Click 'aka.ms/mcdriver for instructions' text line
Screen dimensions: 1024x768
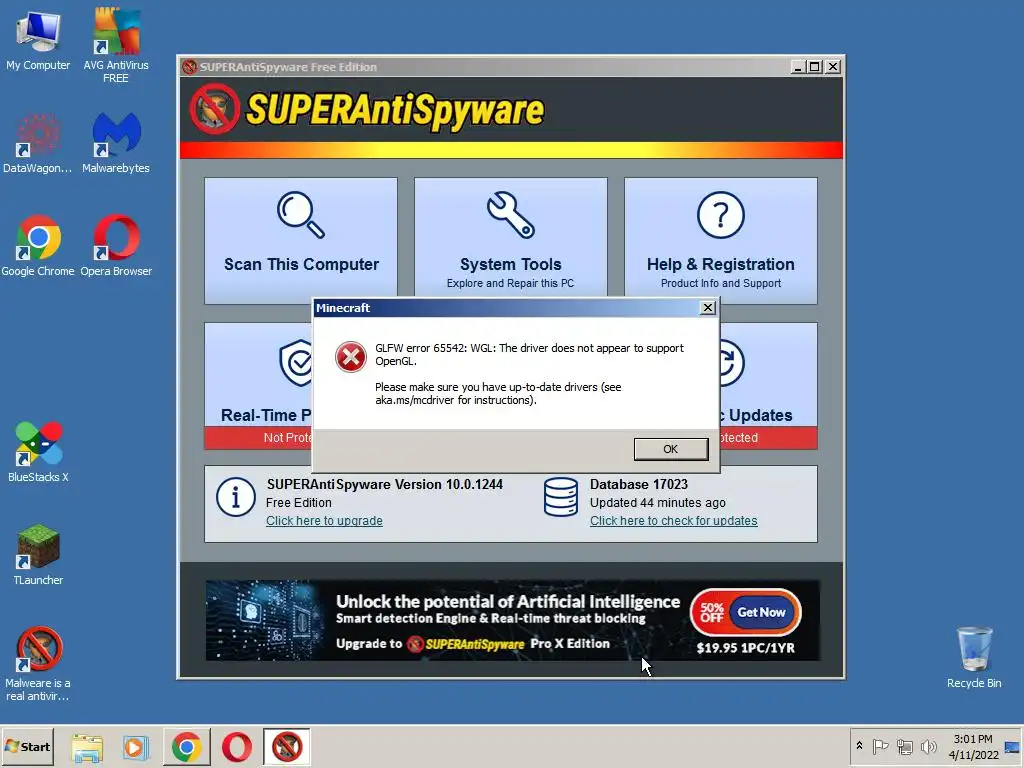pyautogui.click(x=456, y=400)
